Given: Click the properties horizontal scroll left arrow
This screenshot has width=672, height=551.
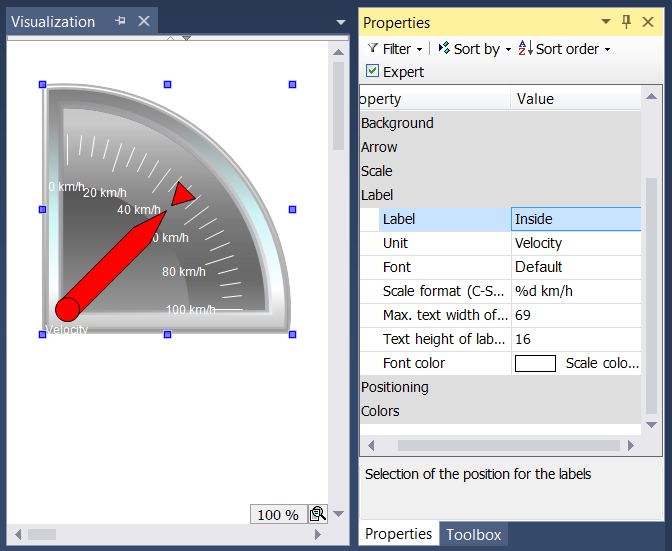Looking at the screenshot, I should tap(371, 446).
